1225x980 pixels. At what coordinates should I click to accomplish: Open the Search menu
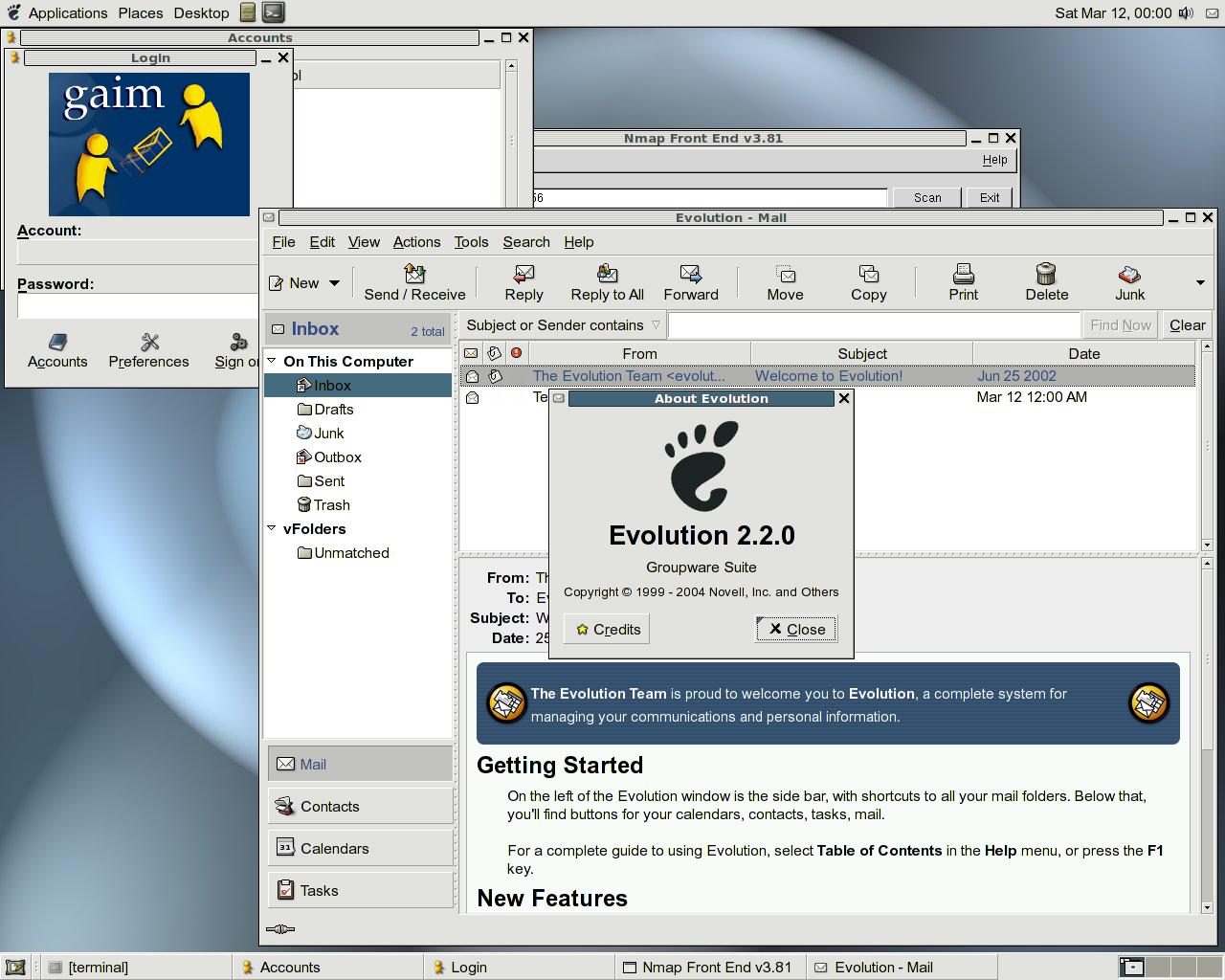526,242
